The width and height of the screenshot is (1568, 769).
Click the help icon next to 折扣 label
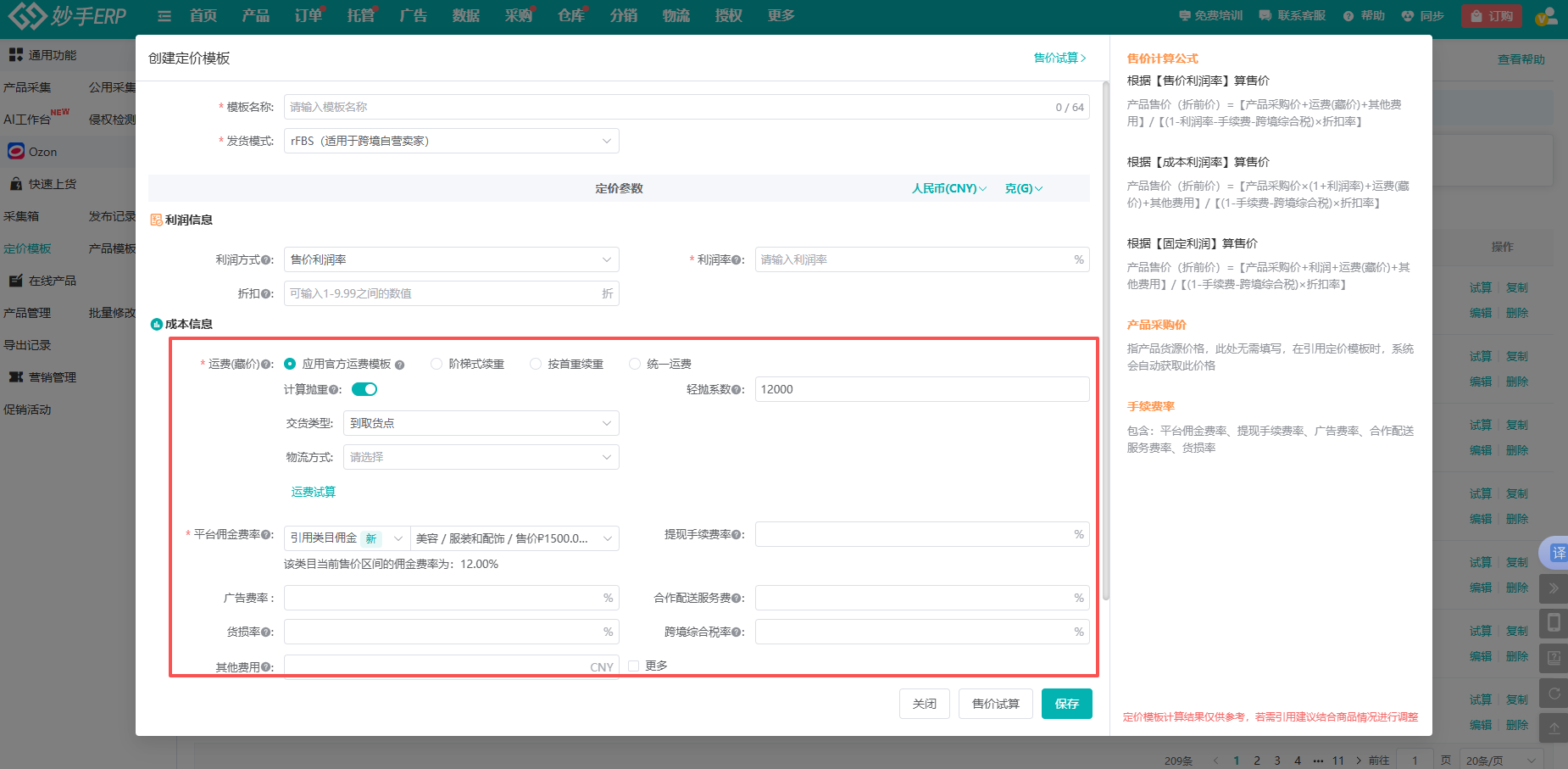click(x=267, y=294)
